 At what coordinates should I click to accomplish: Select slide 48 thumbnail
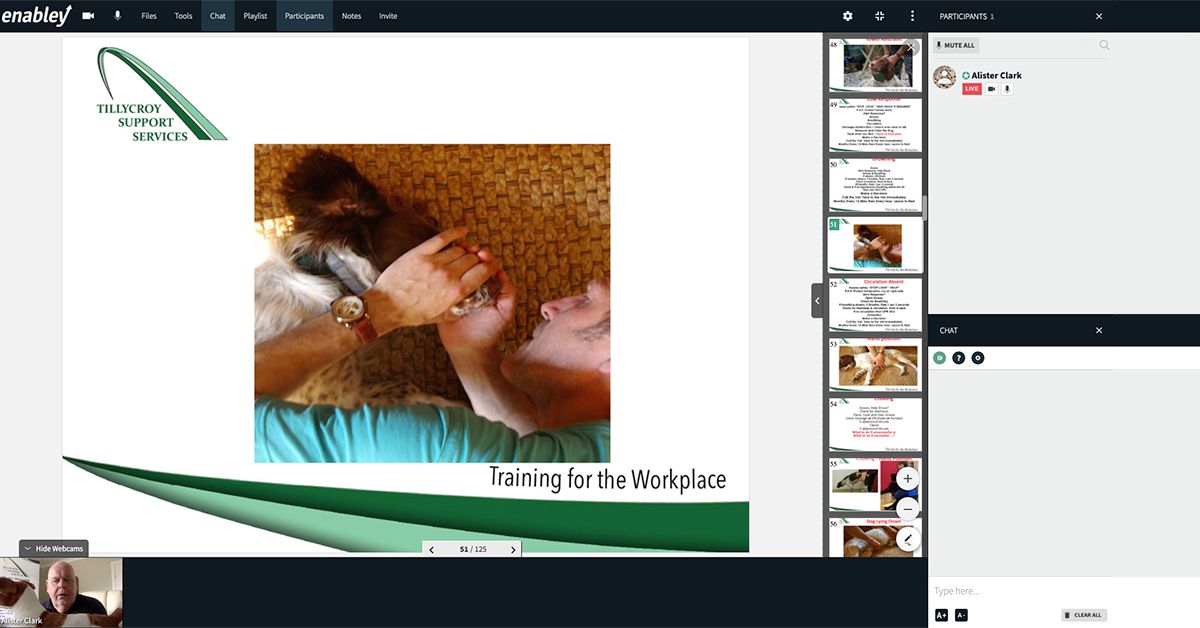pos(875,64)
